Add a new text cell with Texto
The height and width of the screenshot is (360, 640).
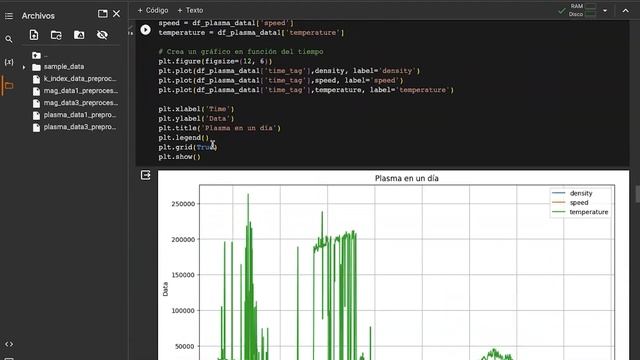coord(190,10)
